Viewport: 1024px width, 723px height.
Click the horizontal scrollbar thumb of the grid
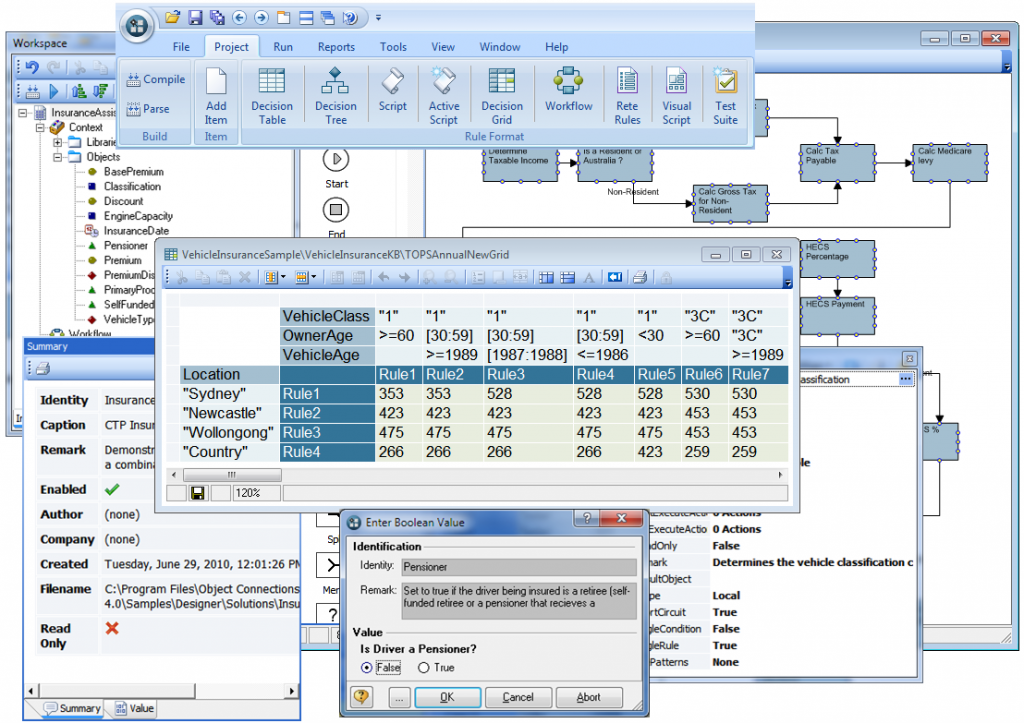[232, 475]
